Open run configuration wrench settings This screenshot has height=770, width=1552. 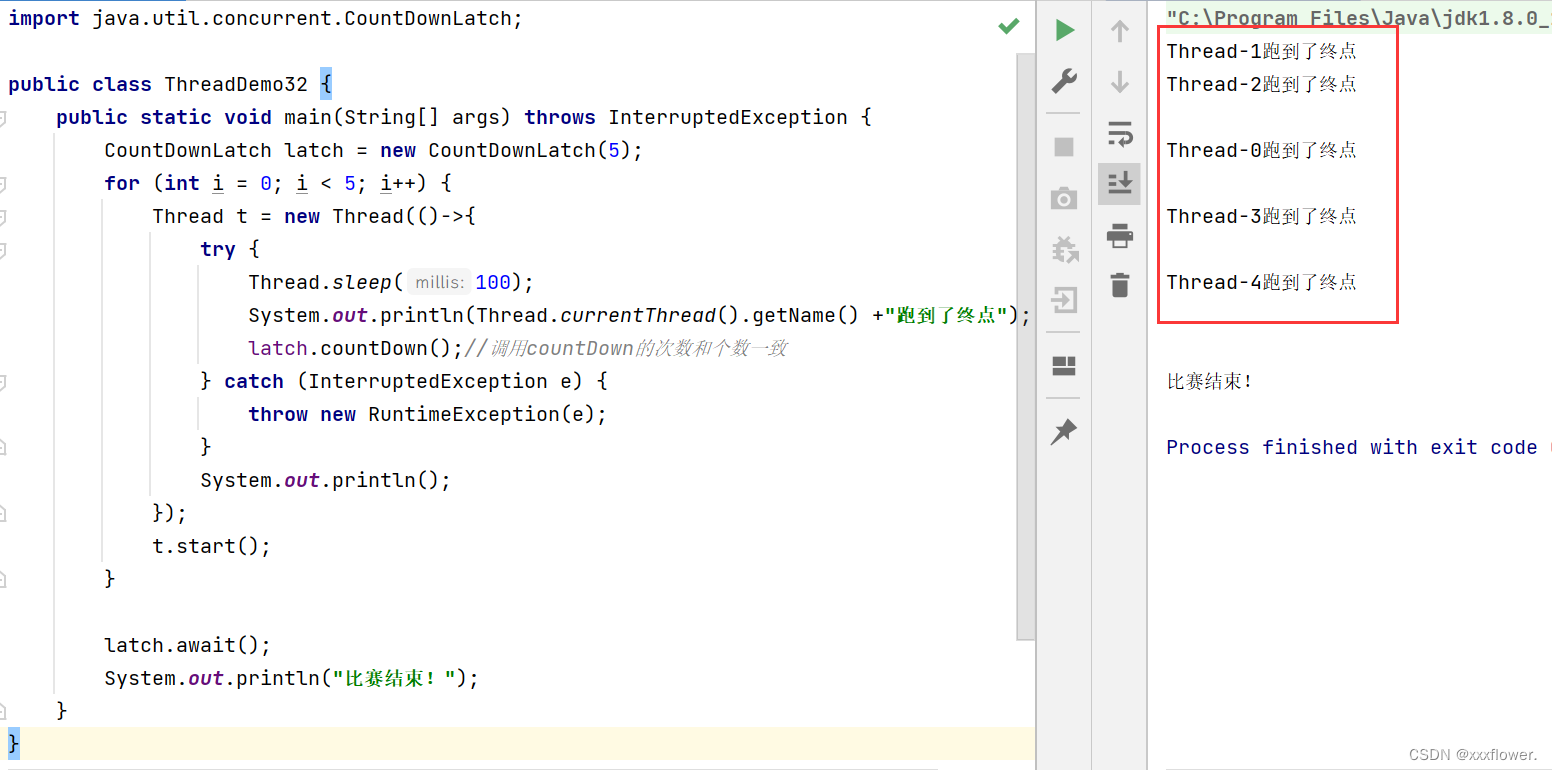pos(1064,81)
